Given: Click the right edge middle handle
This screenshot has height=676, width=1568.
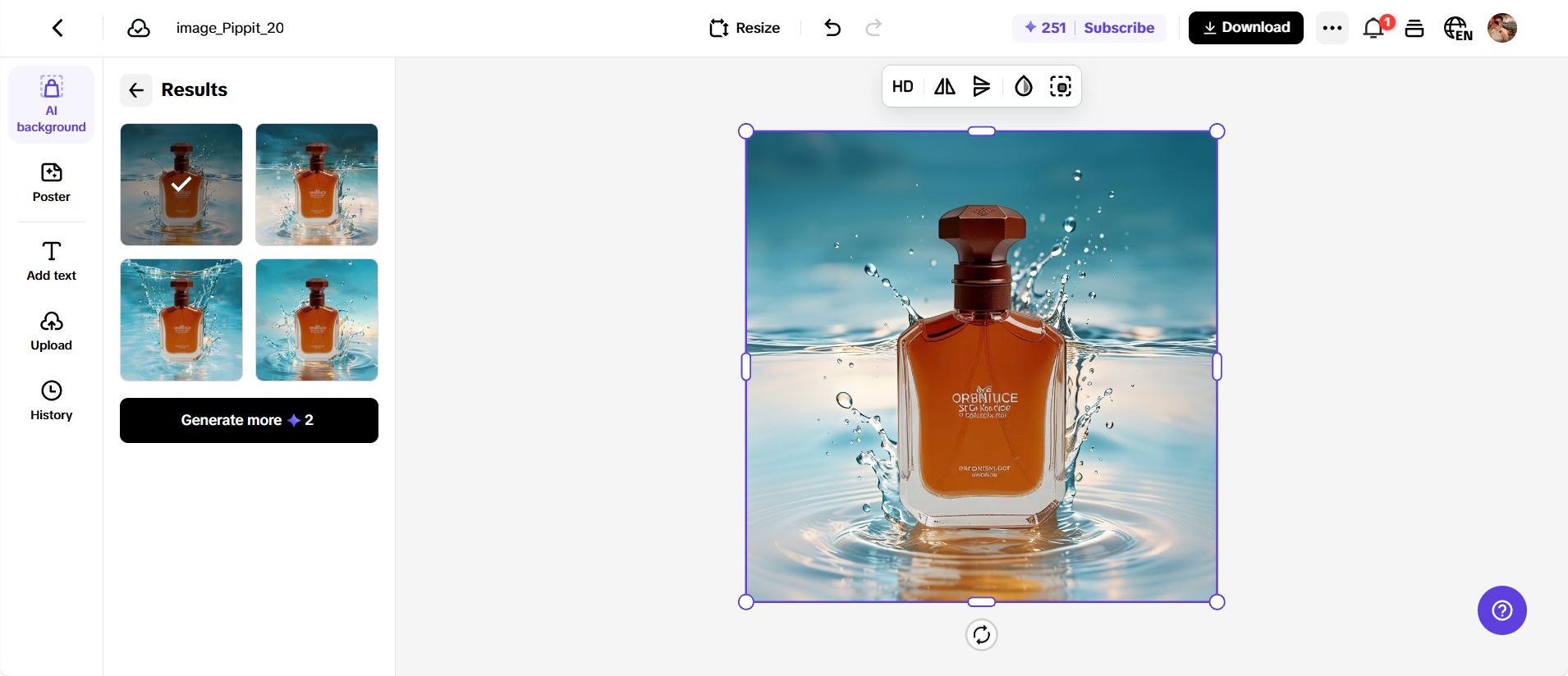Looking at the screenshot, I should [x=1217, y=367].
